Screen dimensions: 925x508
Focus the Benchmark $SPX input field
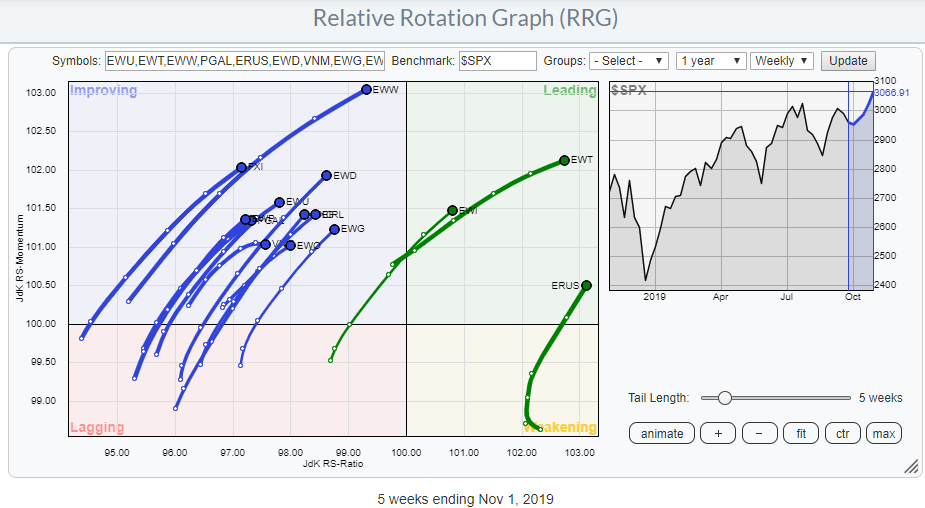click(x=497, y=61)
